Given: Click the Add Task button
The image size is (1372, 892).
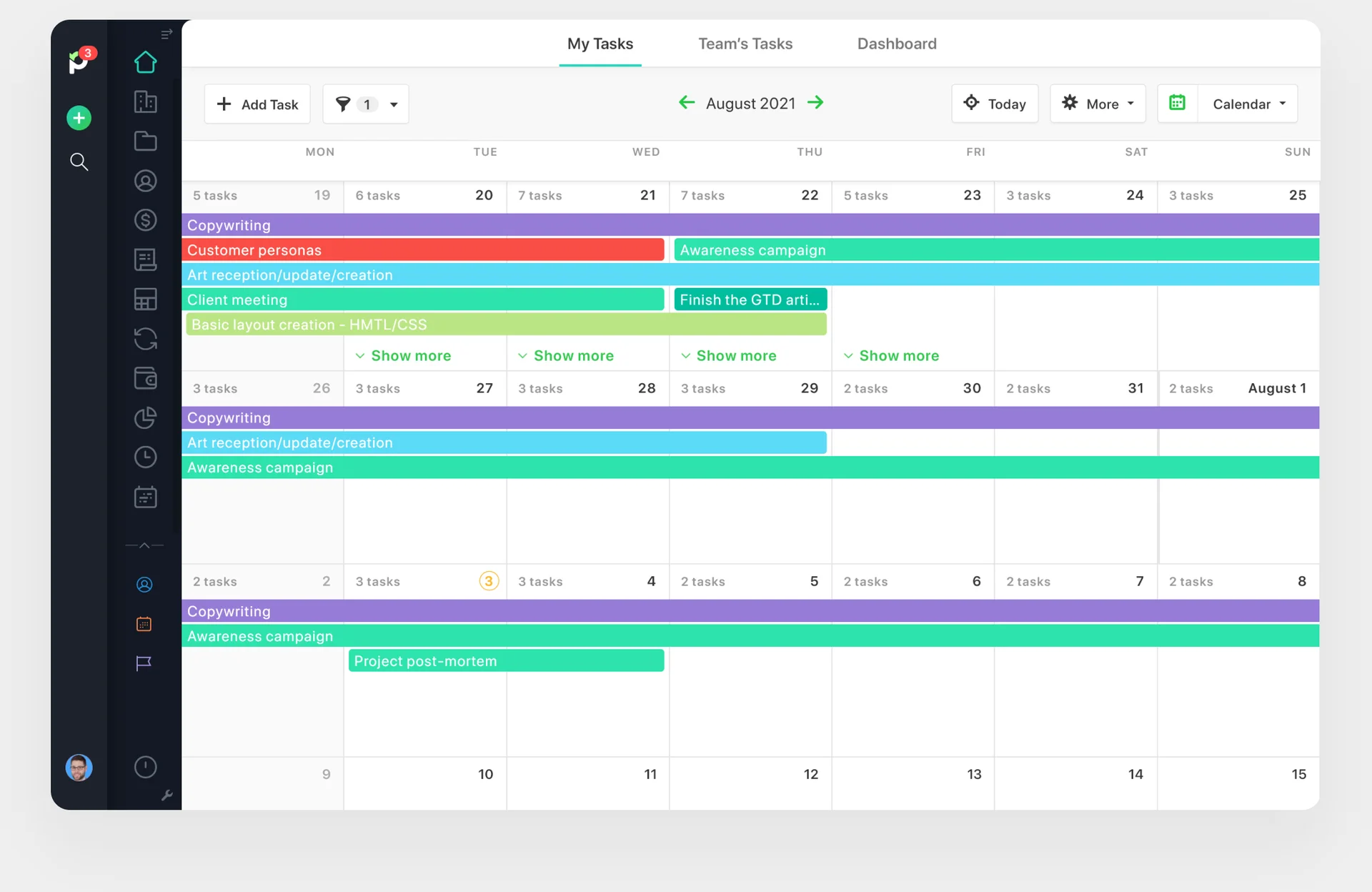Looking at the screenshot, I should pos(257,104).
